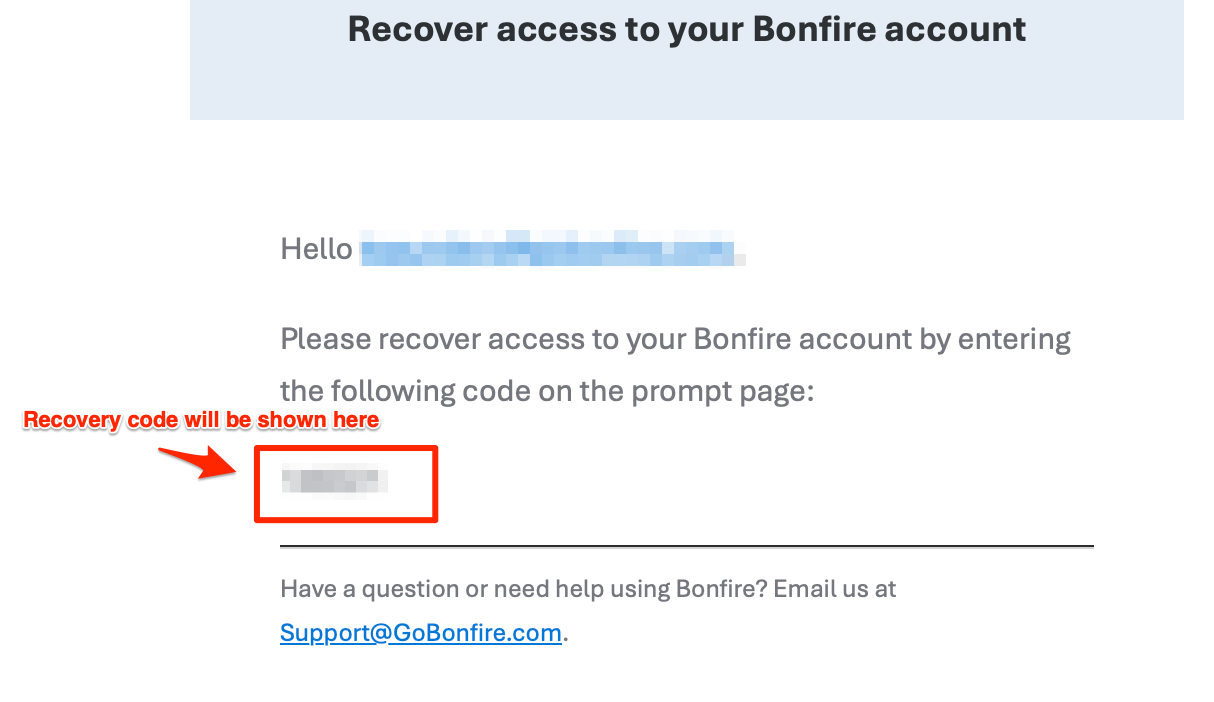Click the 'Please recover access' paragraph line
The width and height of the screenshot is (1214, 702).
pos(676,340)
